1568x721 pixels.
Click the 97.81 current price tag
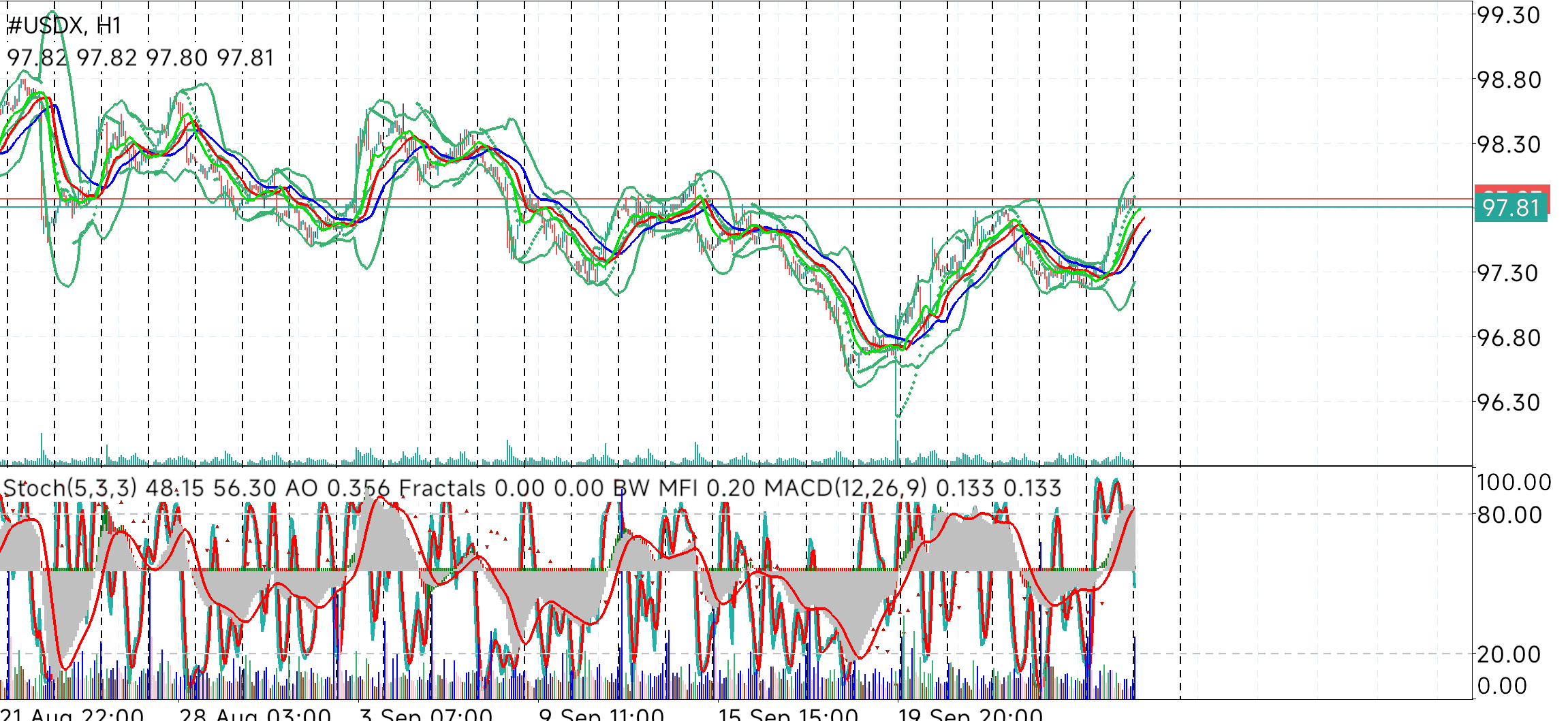point(1511,208)
